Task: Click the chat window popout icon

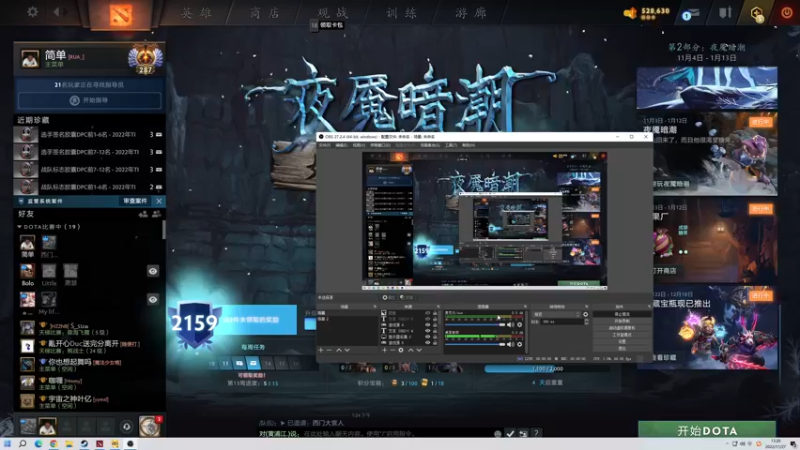Action: click(523, 434)
